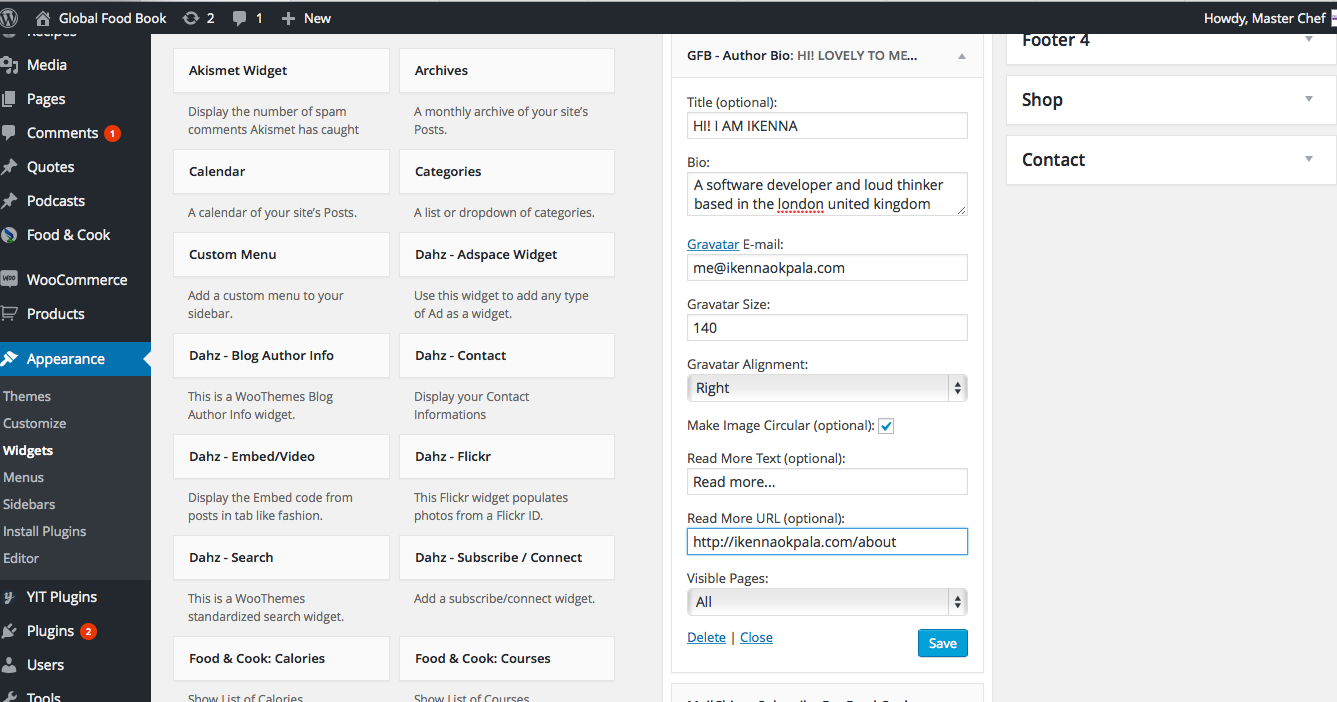This screenshot has height=702, width=1337.
Task: Select the Dahz - Contact widget
Action: pyautogui.click(x=507, y=356)
